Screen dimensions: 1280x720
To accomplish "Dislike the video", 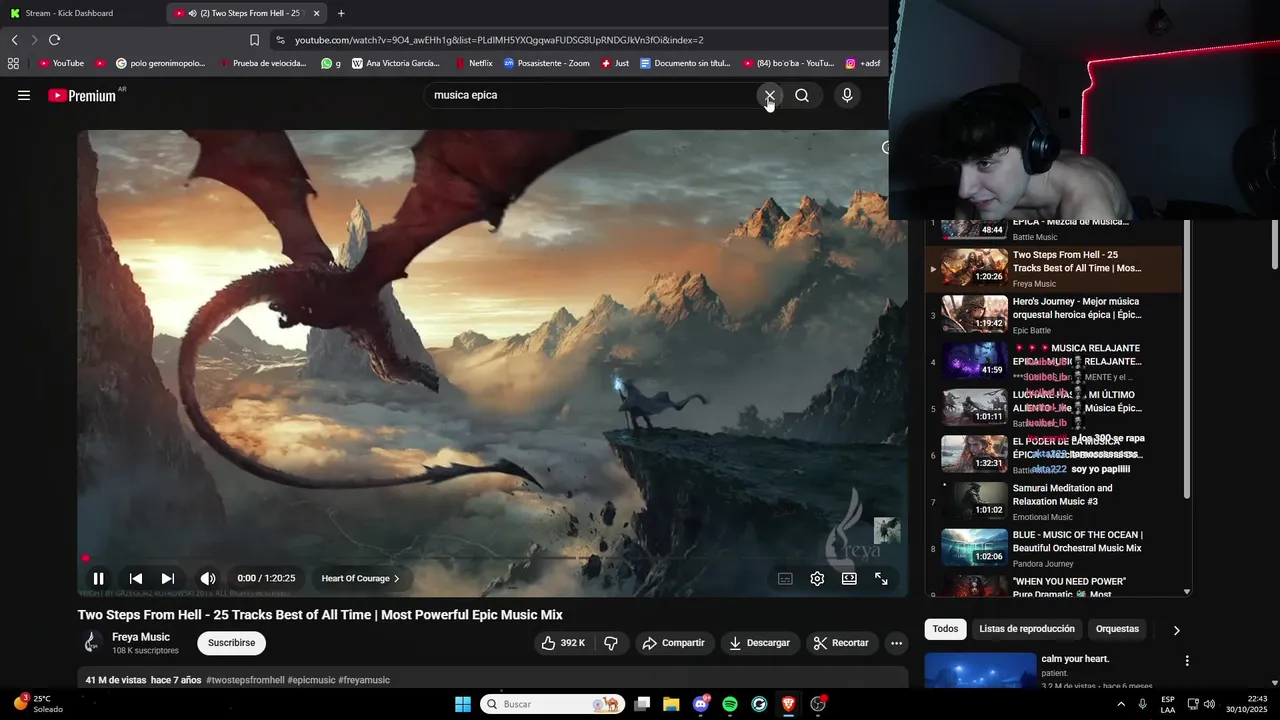I will [x=611, y=643].
